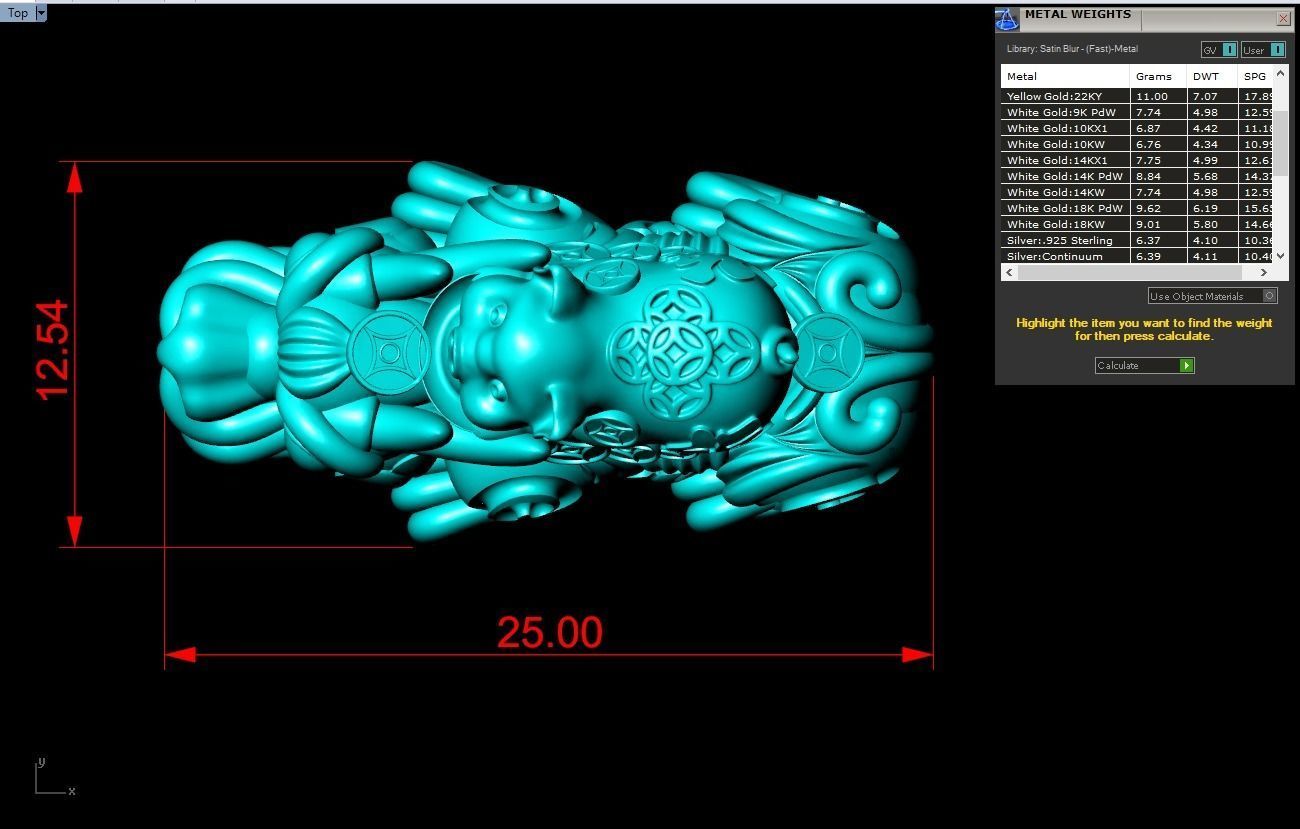The height and width of the screenshot is (829, 1300).
Task: Close the Metal Weights panel
Action: (1283, 18)
